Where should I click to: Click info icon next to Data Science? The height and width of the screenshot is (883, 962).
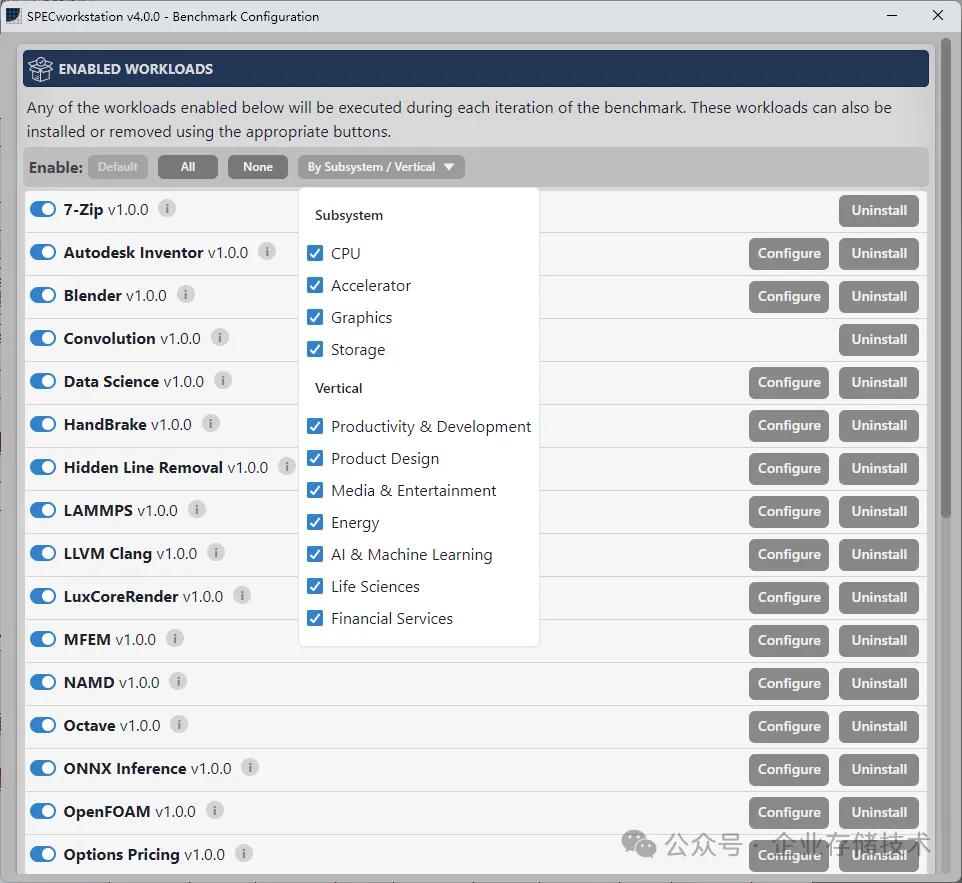[x=223, y=381]
